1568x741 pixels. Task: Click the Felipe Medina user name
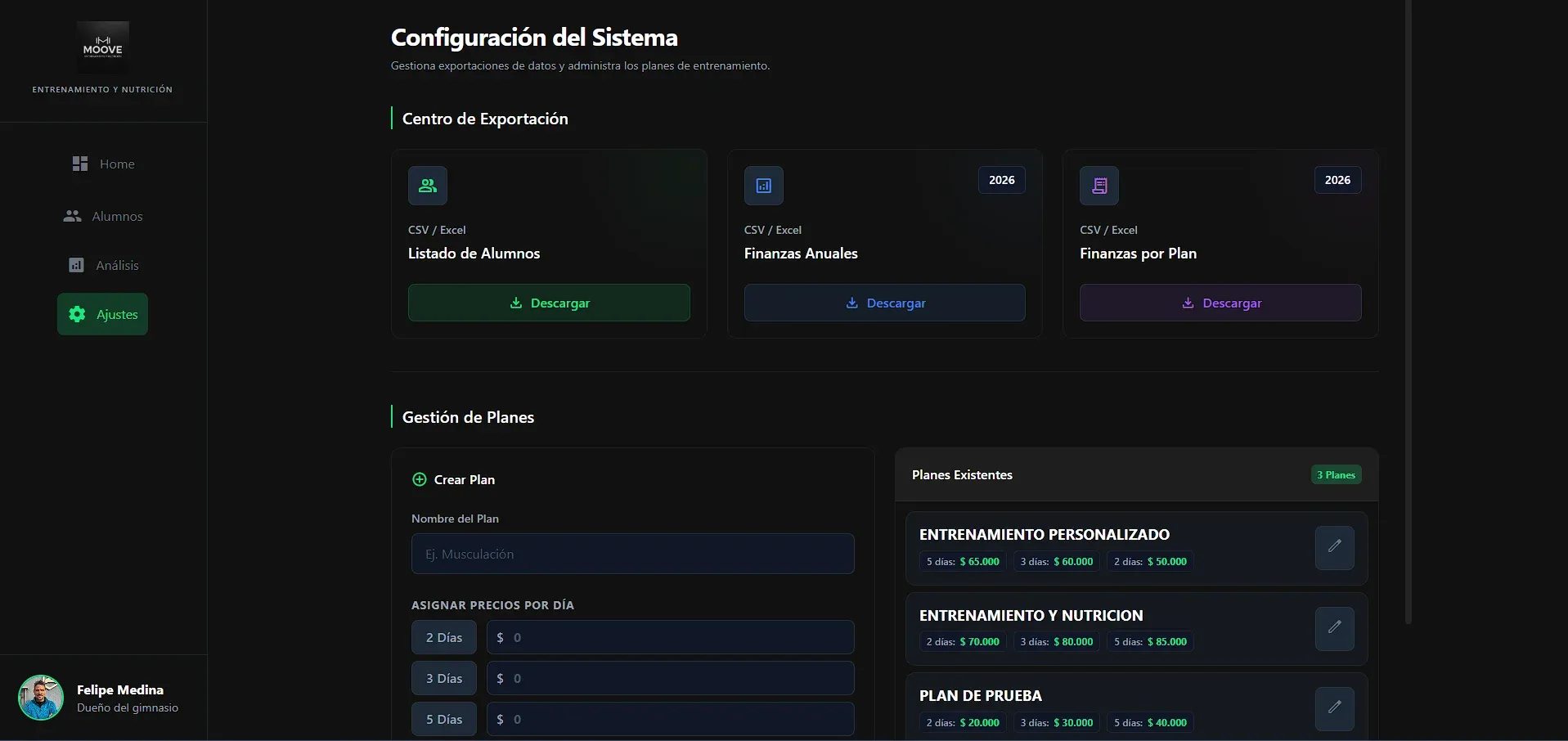pos(120,689)
